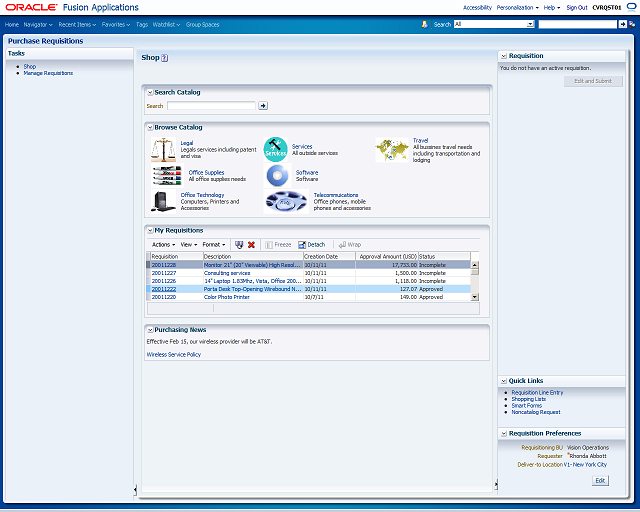This screenshot has width=640, height=512.
Task: Open the Format menu in My Requisitions
Action: coord(214,245)
